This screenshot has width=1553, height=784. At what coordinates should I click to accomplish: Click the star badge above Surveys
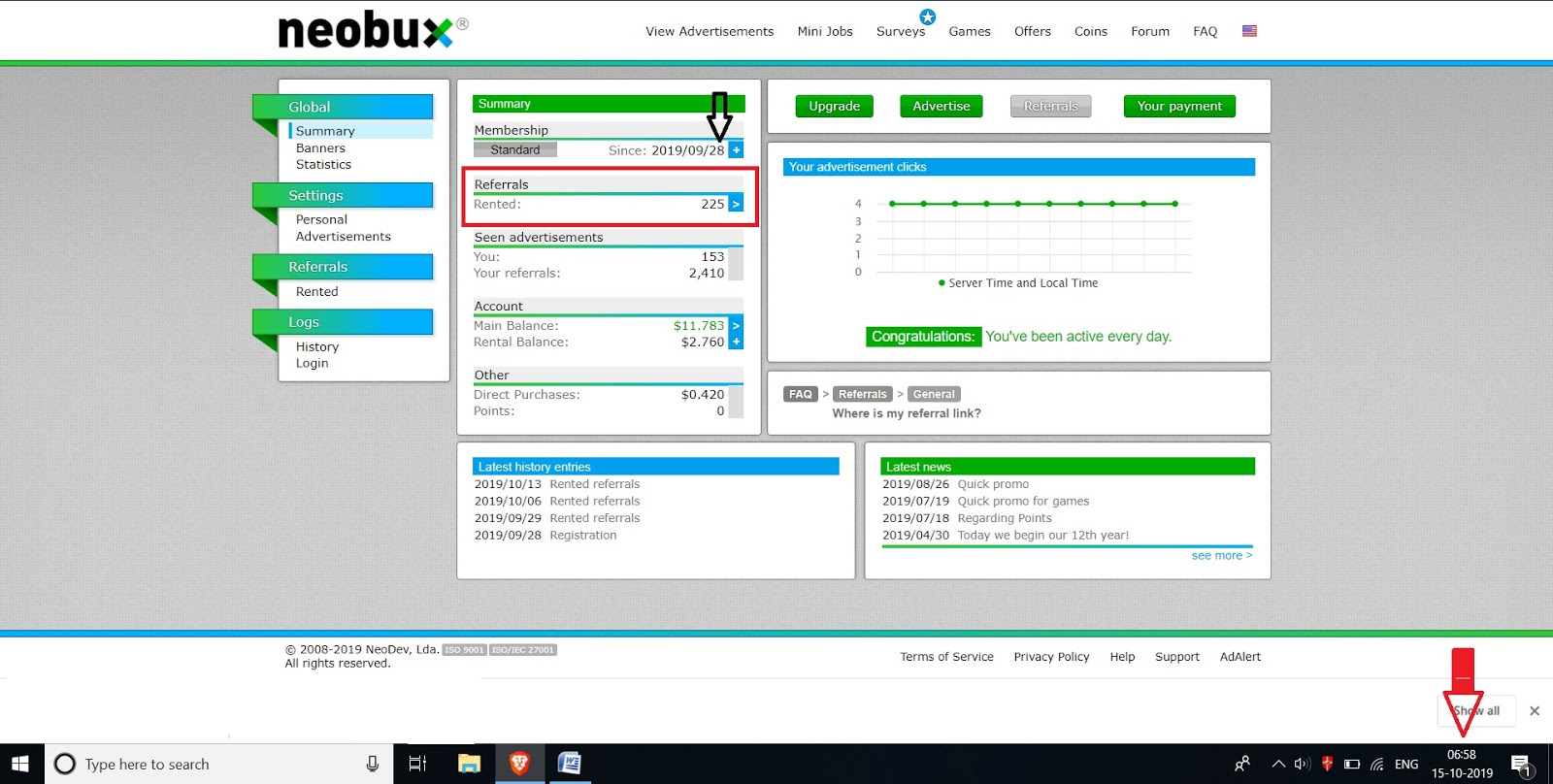[x=928, y=16]
